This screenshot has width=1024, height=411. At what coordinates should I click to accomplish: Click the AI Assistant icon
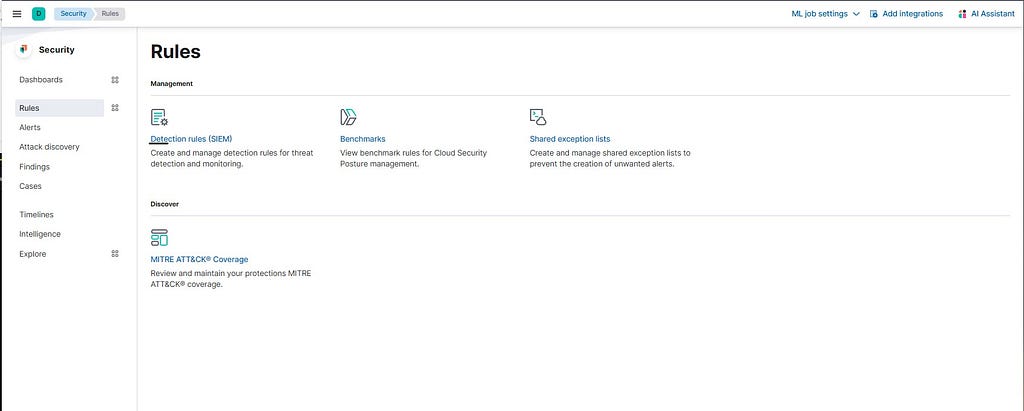tap(962, 14)
